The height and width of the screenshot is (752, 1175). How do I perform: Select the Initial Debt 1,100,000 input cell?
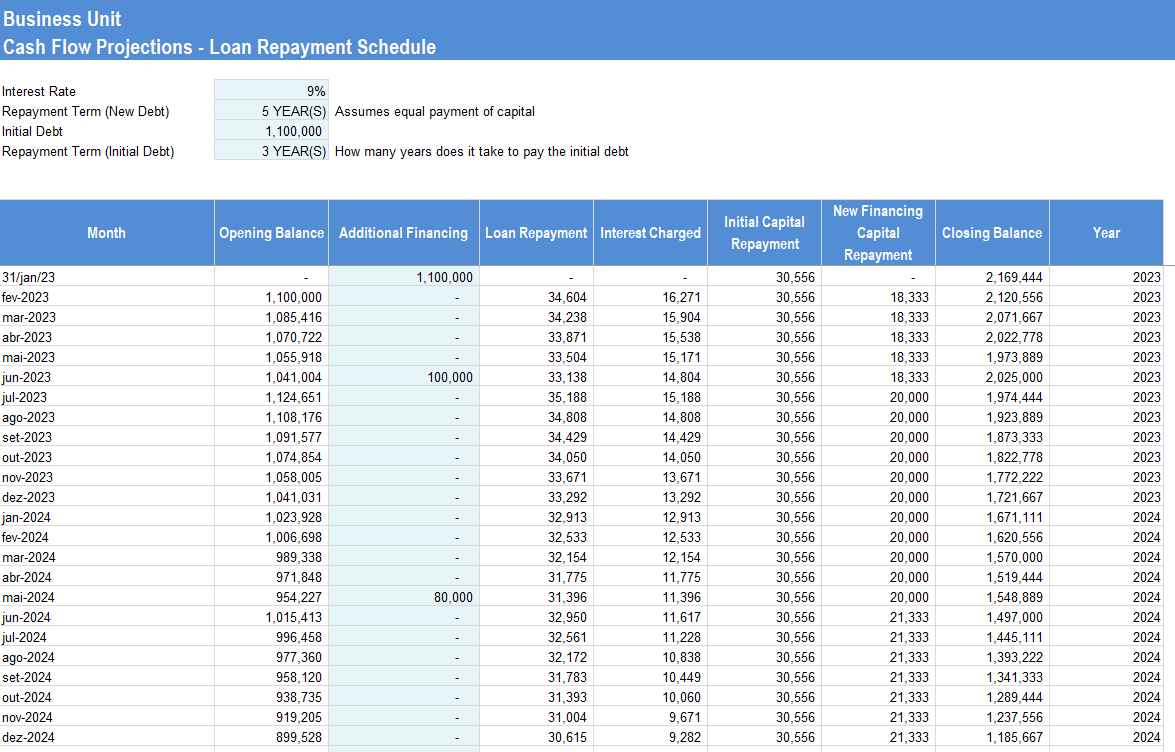tap(271, 131)
